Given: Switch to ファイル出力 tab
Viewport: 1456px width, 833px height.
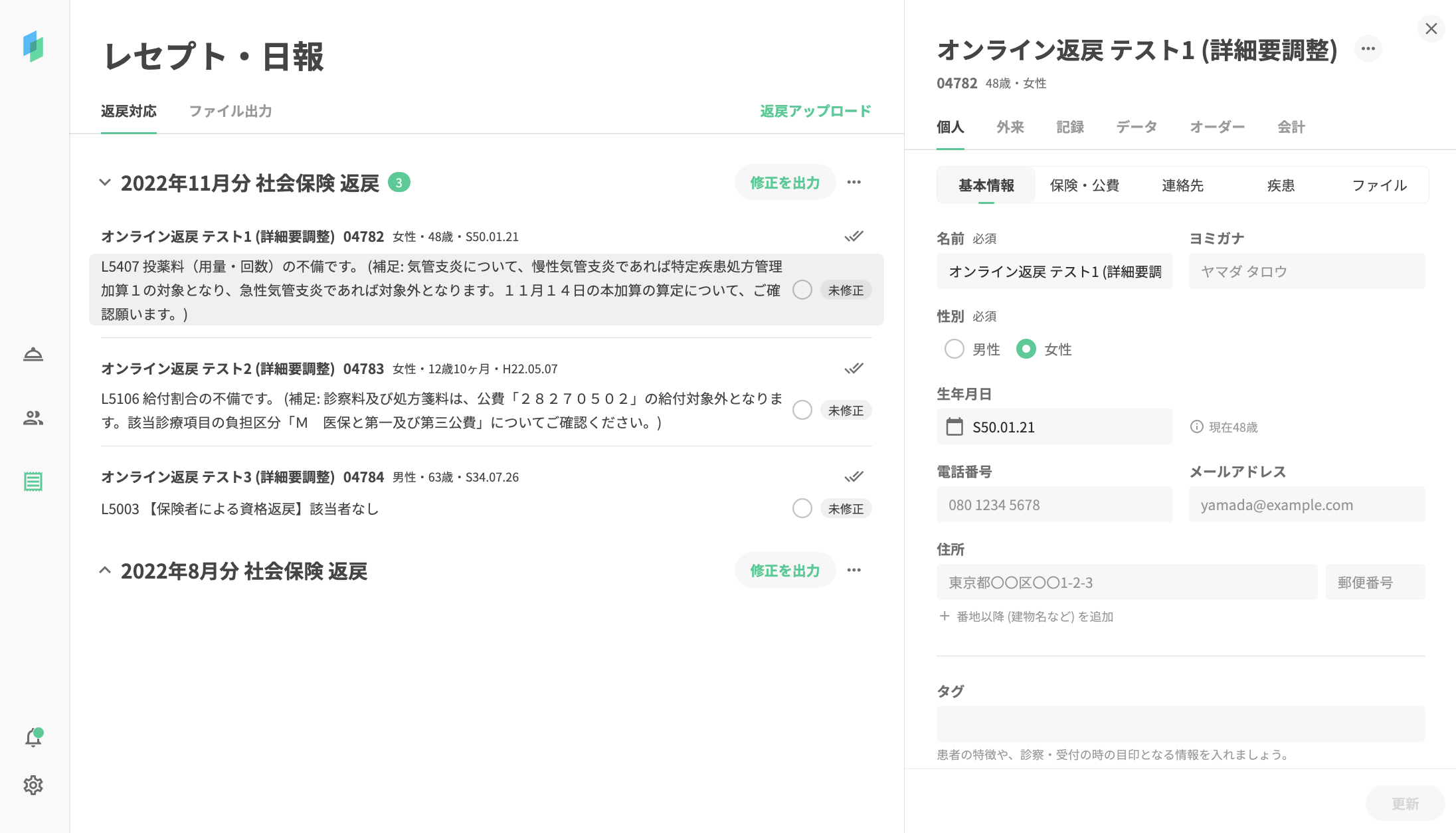Looking at the screenshot, I should [230, 112].
